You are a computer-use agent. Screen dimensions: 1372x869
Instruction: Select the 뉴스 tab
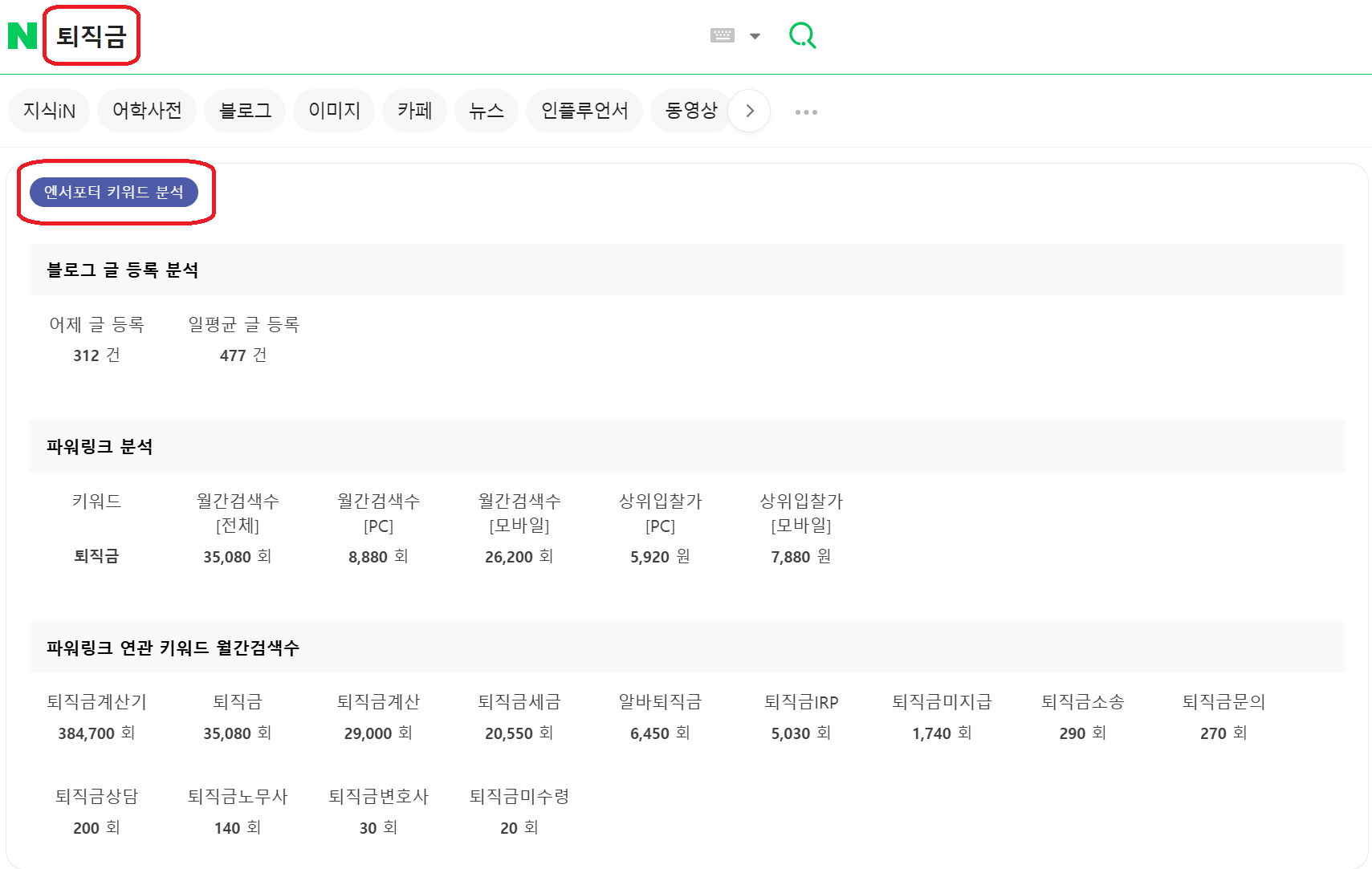(487, 111)
